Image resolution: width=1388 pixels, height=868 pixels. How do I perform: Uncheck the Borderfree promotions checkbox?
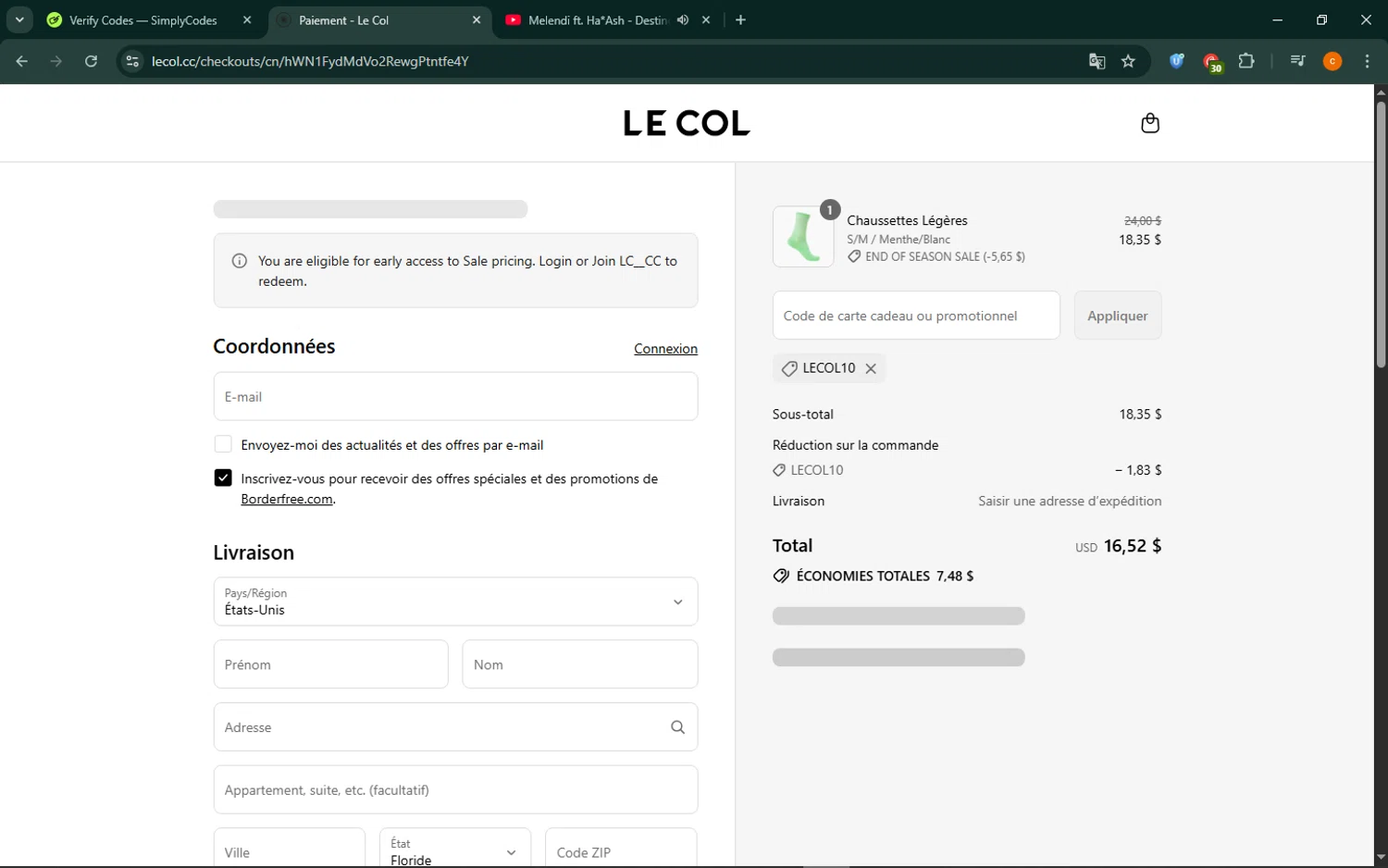click(x=223, y=477)
